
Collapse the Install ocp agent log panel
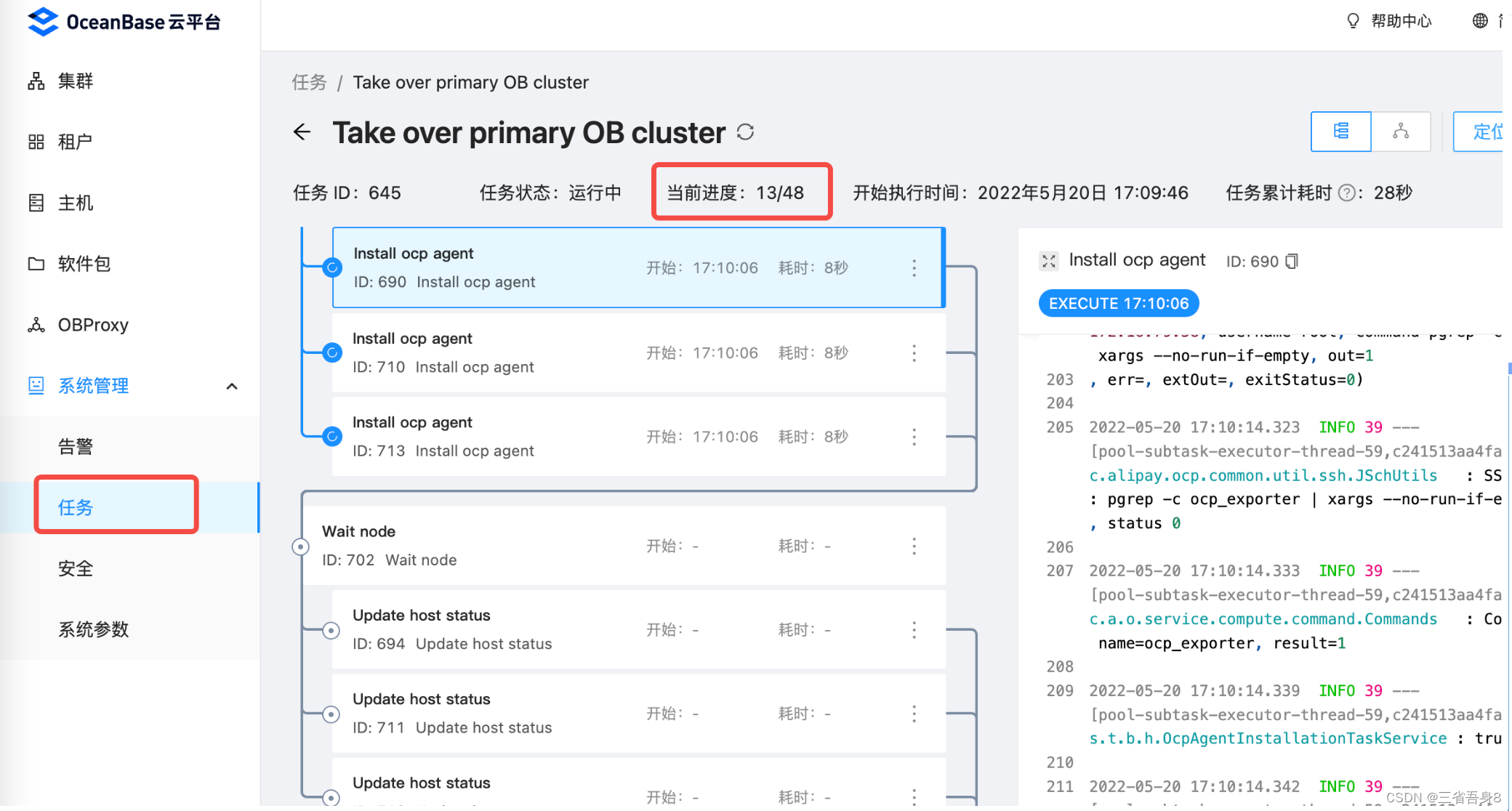1048,261
